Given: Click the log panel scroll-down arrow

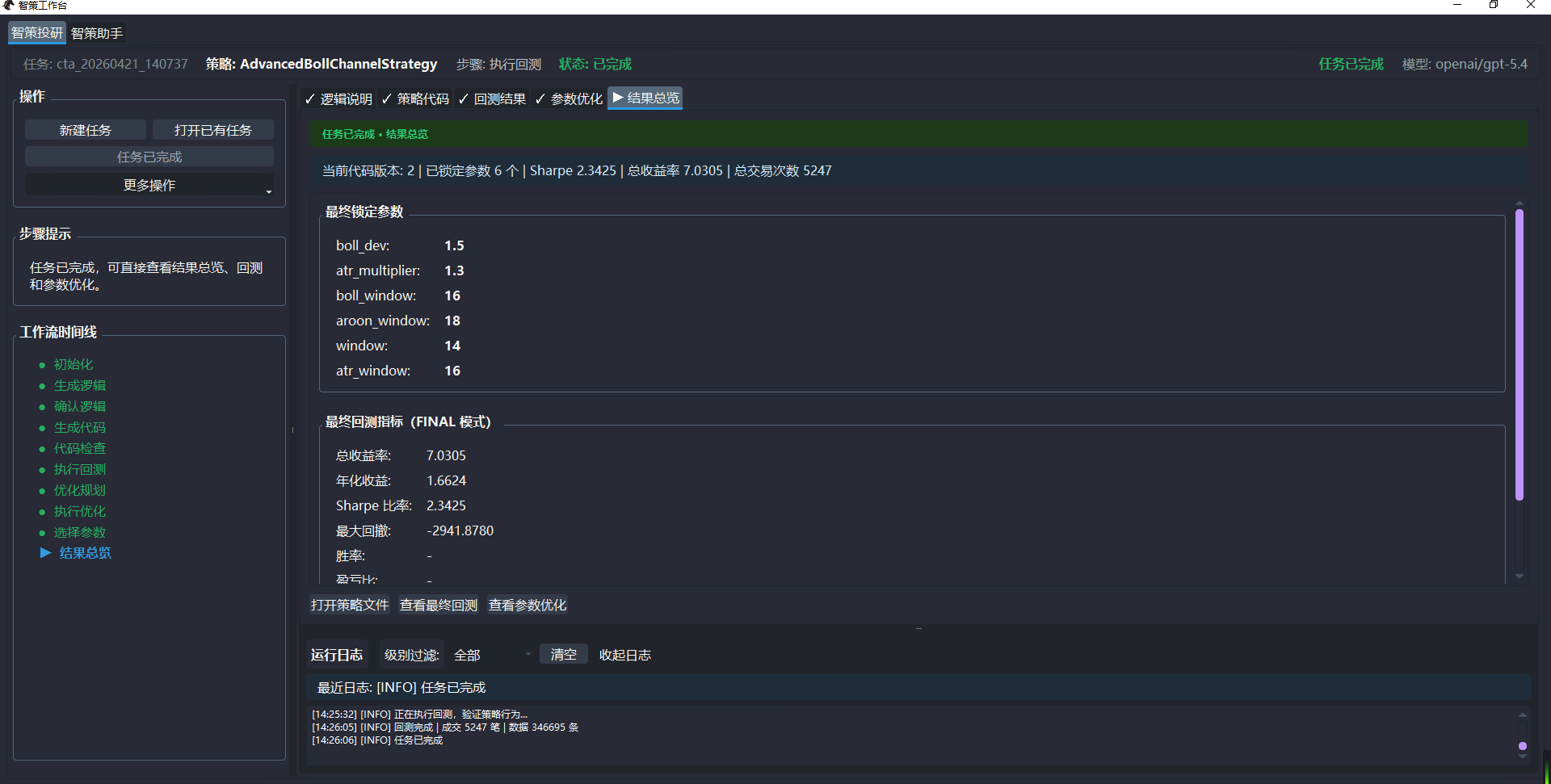Looking at the screenshot, I should 1523,757.
